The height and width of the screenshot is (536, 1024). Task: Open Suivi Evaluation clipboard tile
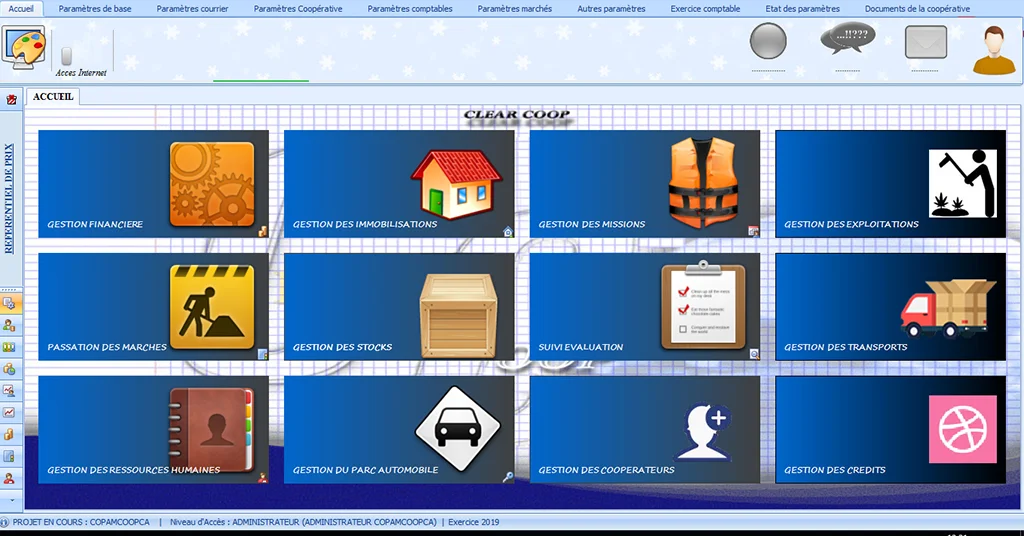click(645, 307)
